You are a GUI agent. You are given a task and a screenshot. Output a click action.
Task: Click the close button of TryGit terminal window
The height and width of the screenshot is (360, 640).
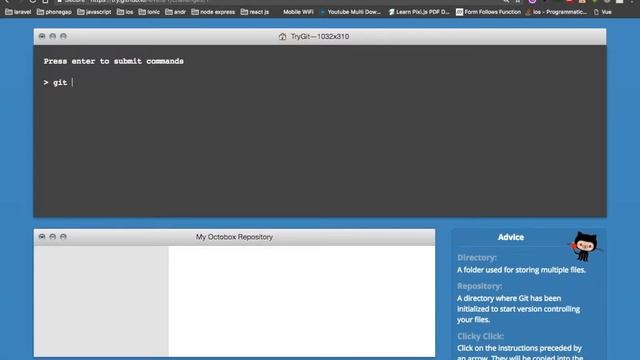[42, 36]
